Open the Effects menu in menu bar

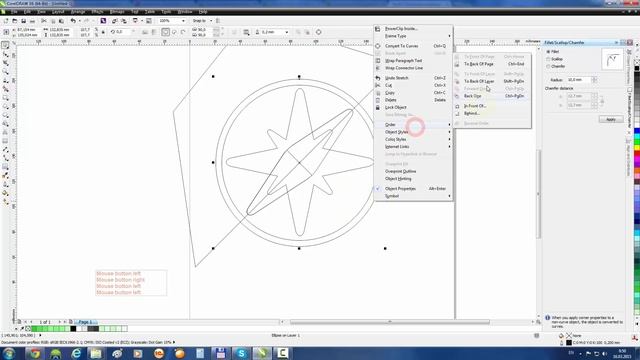97,12
